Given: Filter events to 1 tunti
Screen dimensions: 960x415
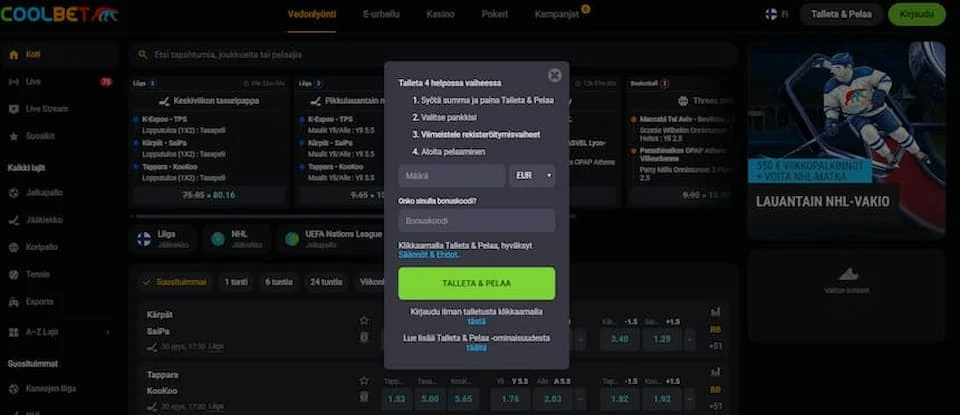Looking at the screenshot, I should [x=236, y=282].
